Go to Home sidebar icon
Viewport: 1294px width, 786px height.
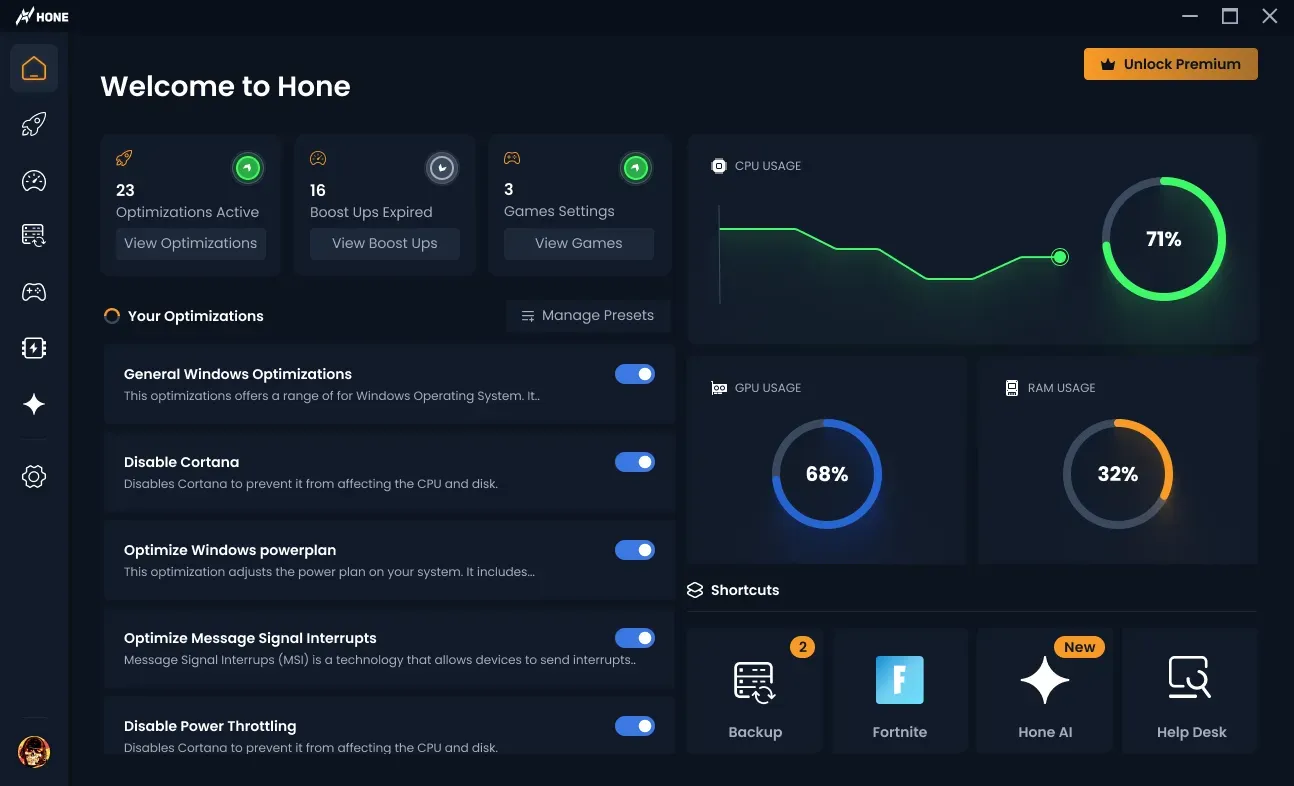[34, 69]
